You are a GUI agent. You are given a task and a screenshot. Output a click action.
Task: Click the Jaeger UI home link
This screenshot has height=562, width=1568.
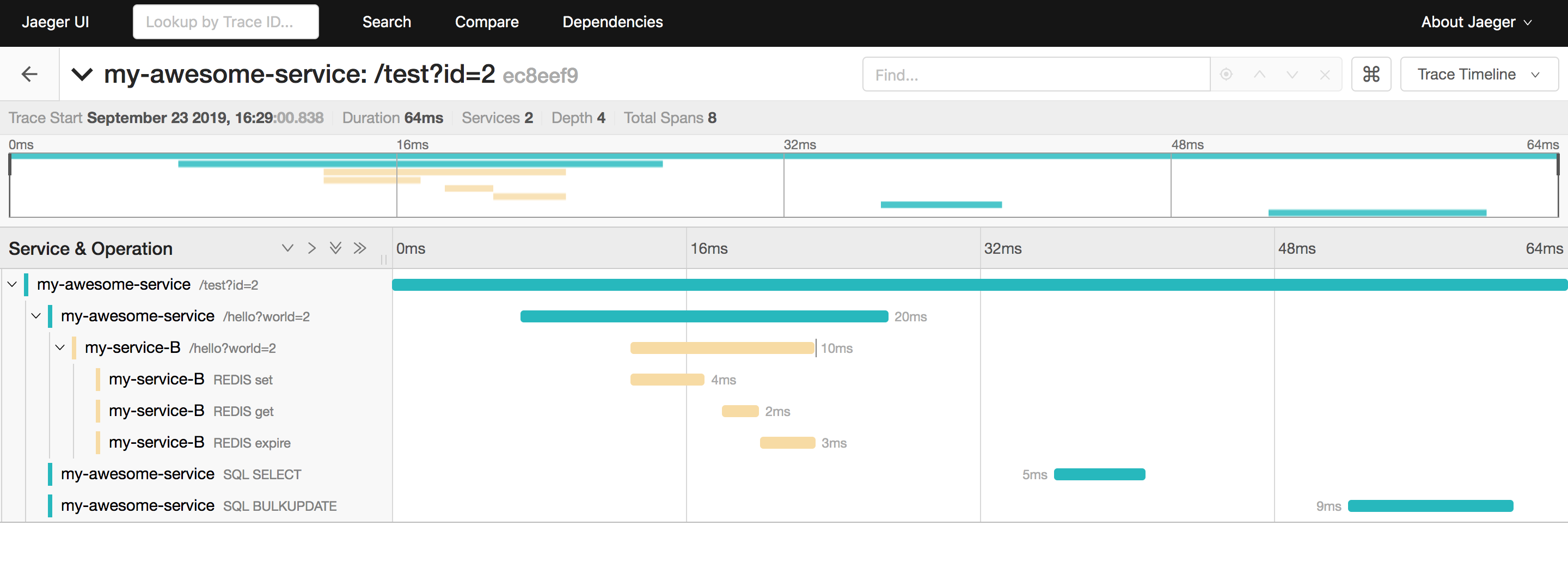[56, 22]
